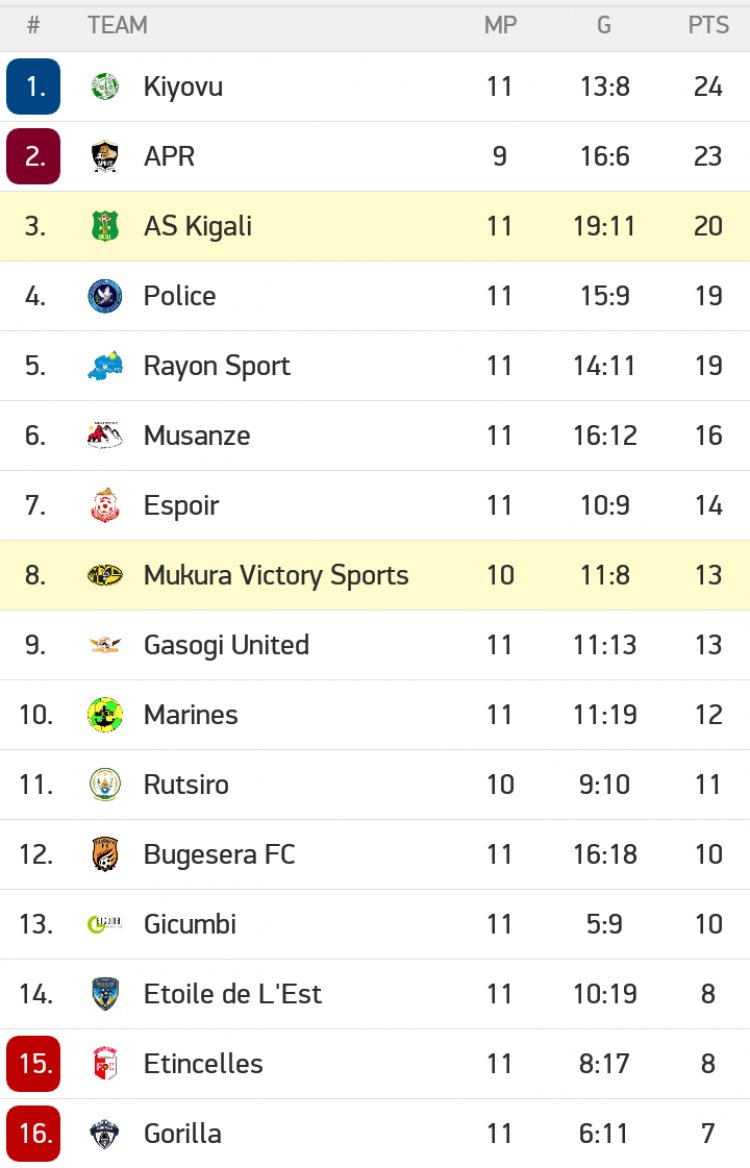Click the AS Kigali green badge icon
The image size is (750, 1168).
pos(105,227)
